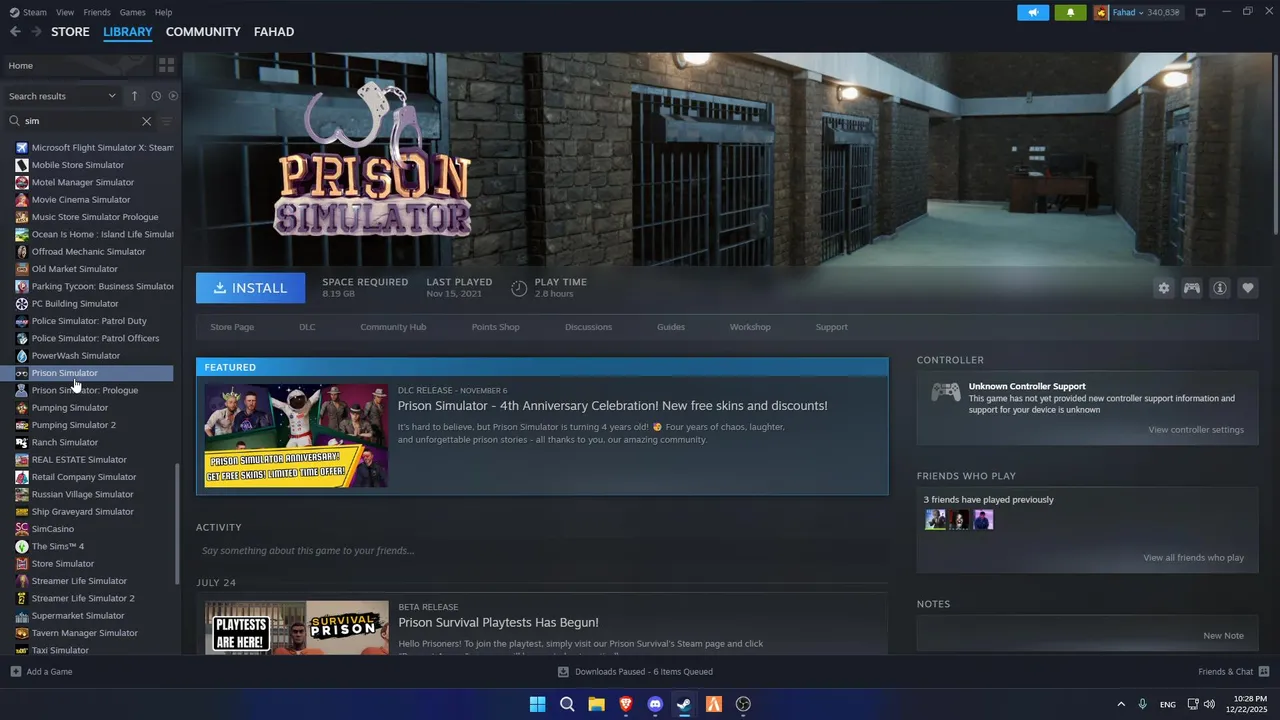This screenshot has height=720, width=1280.
Task: Open the green notifications bell
Action: coord(1070,12)
